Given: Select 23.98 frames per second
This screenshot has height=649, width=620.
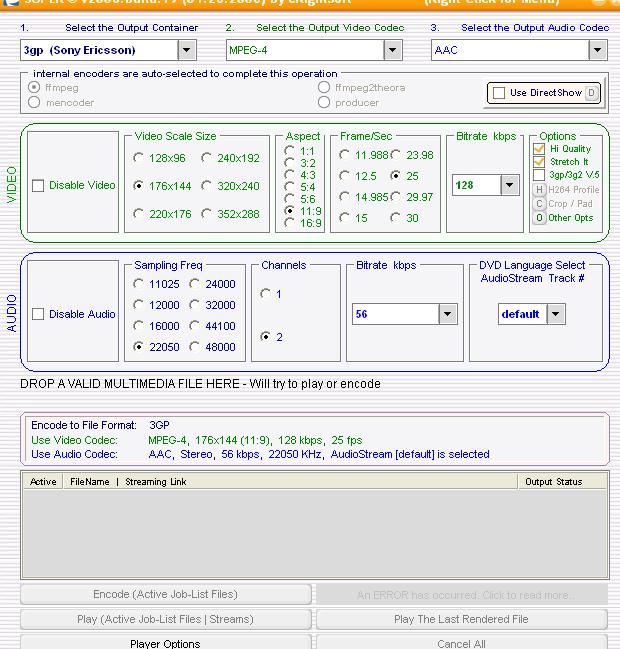Looking at the screenshot, I should click(395, 155).
